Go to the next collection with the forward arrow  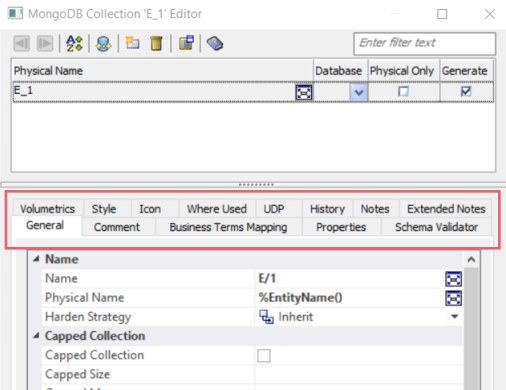[x=45, y=43]
